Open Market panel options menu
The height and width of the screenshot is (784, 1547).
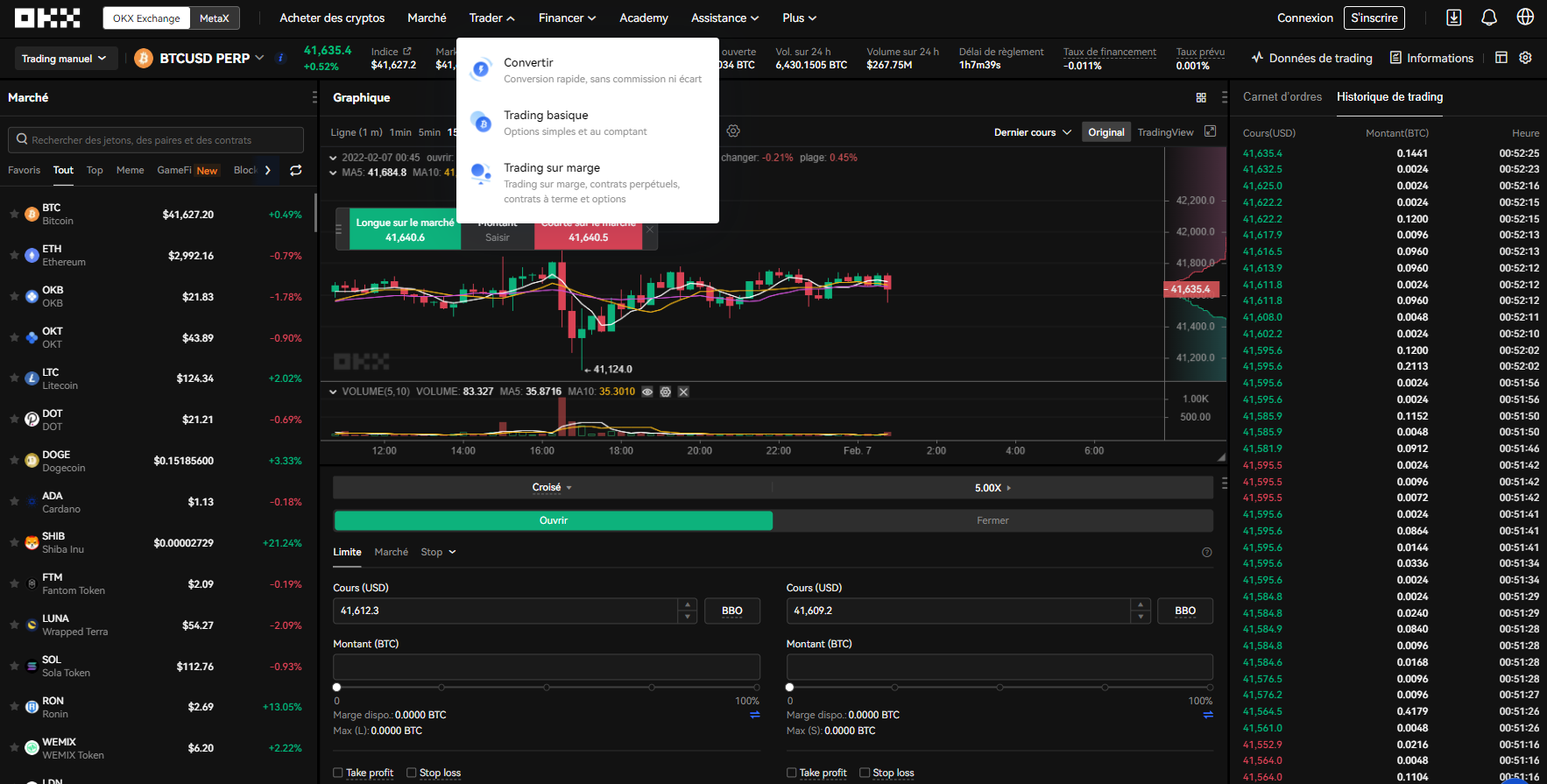[314, 97]
